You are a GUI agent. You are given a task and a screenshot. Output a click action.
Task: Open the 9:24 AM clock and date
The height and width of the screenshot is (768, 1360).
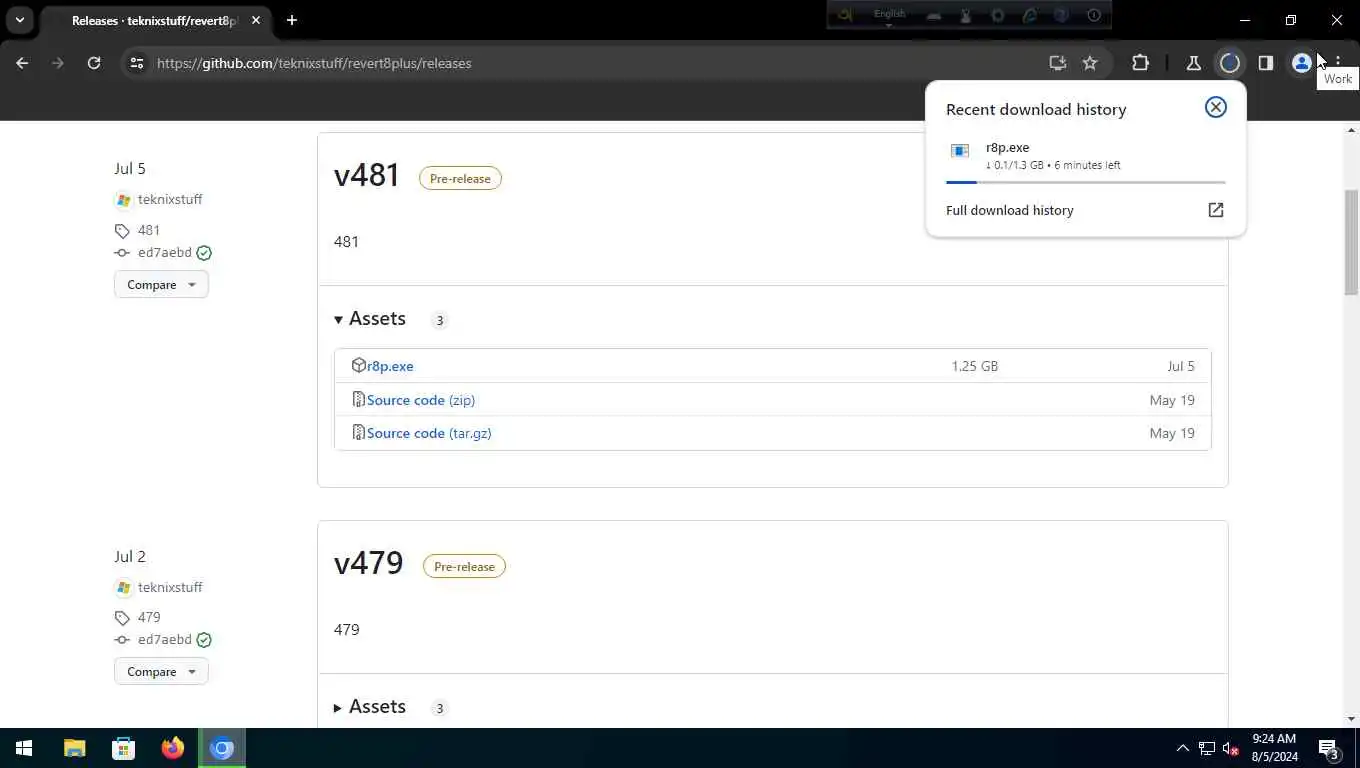point(1273,748)
